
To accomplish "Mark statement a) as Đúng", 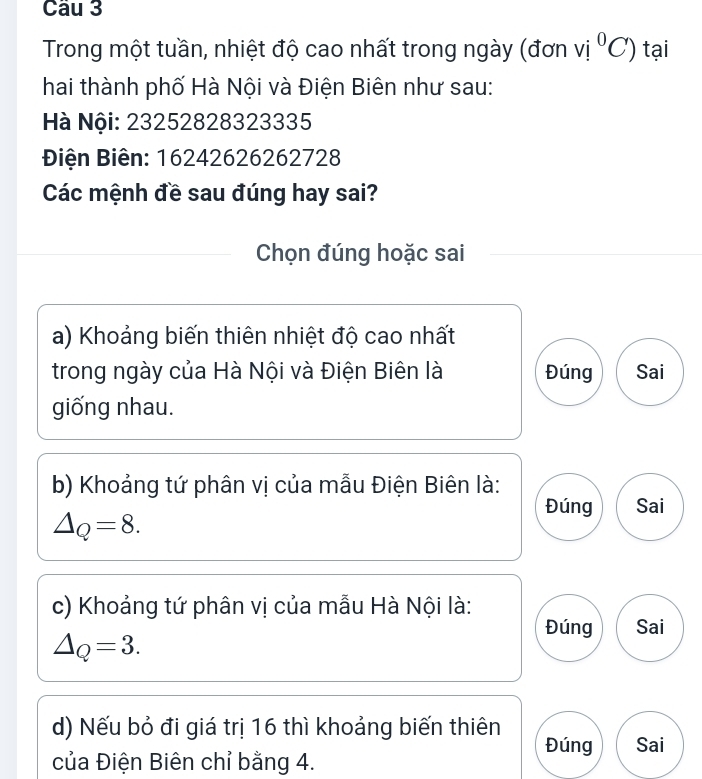I will pyautogui.click(x=569, y=372).
